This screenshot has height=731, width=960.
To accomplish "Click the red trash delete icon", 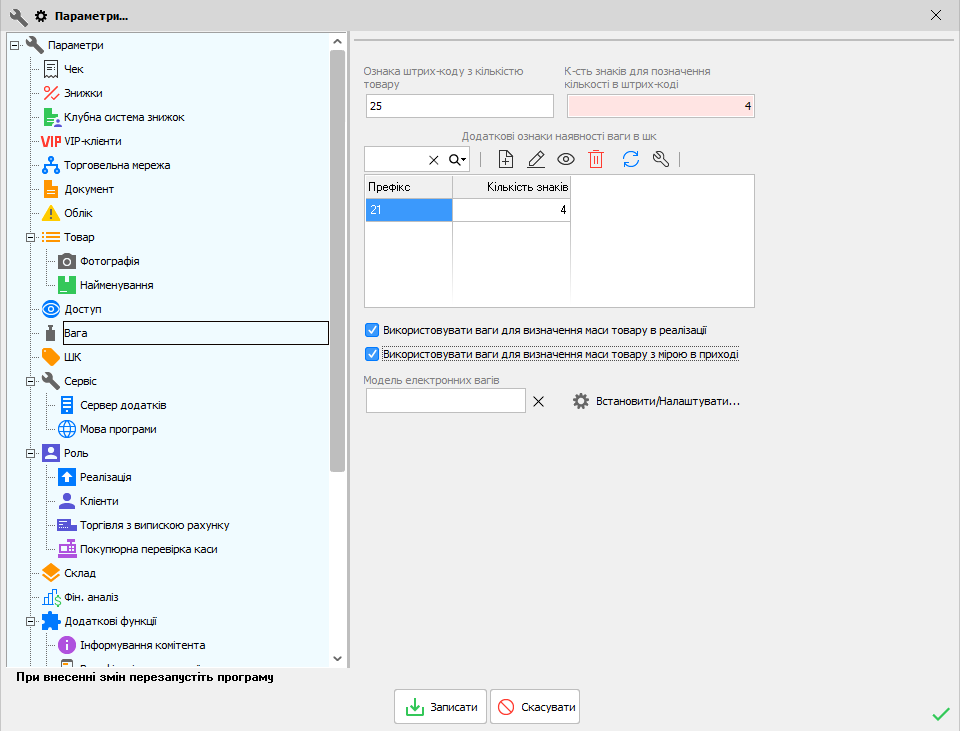I will (596, 159).
